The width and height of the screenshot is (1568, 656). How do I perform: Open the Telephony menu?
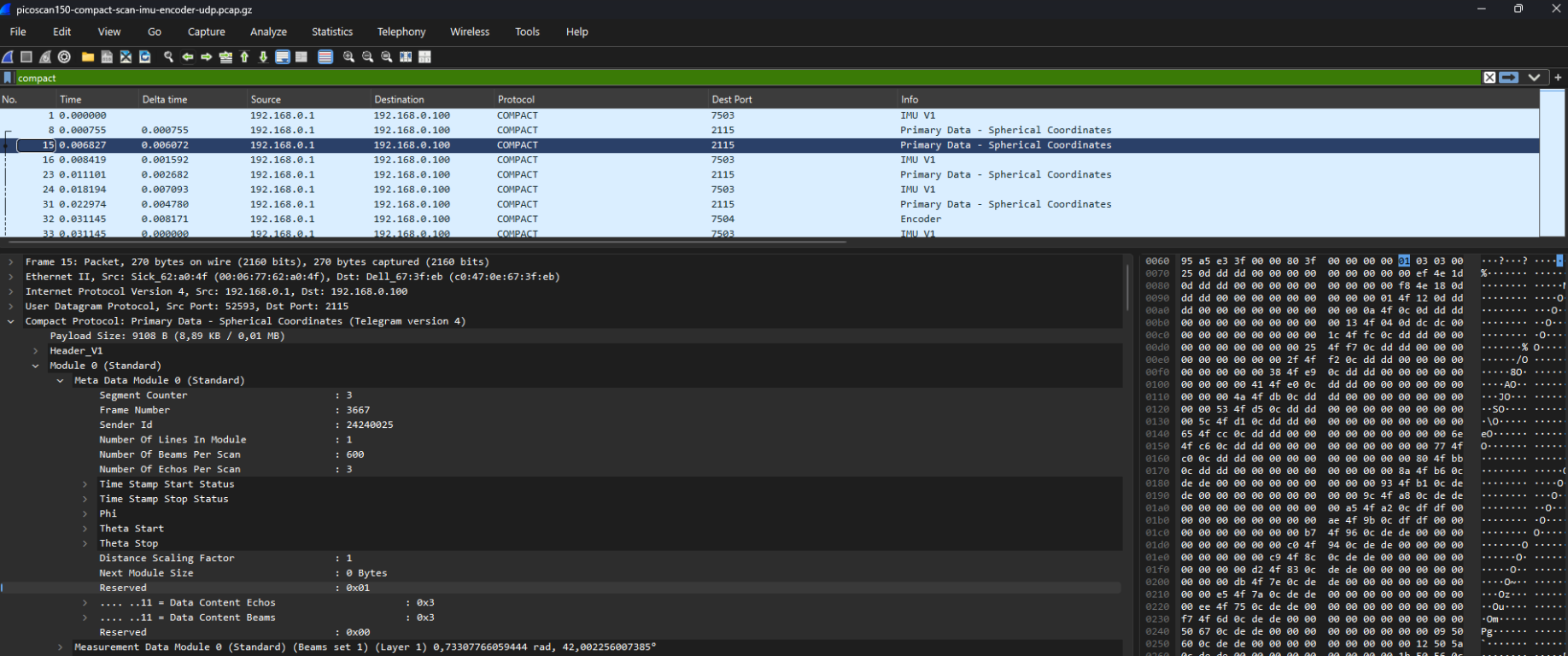click(401, 32)
